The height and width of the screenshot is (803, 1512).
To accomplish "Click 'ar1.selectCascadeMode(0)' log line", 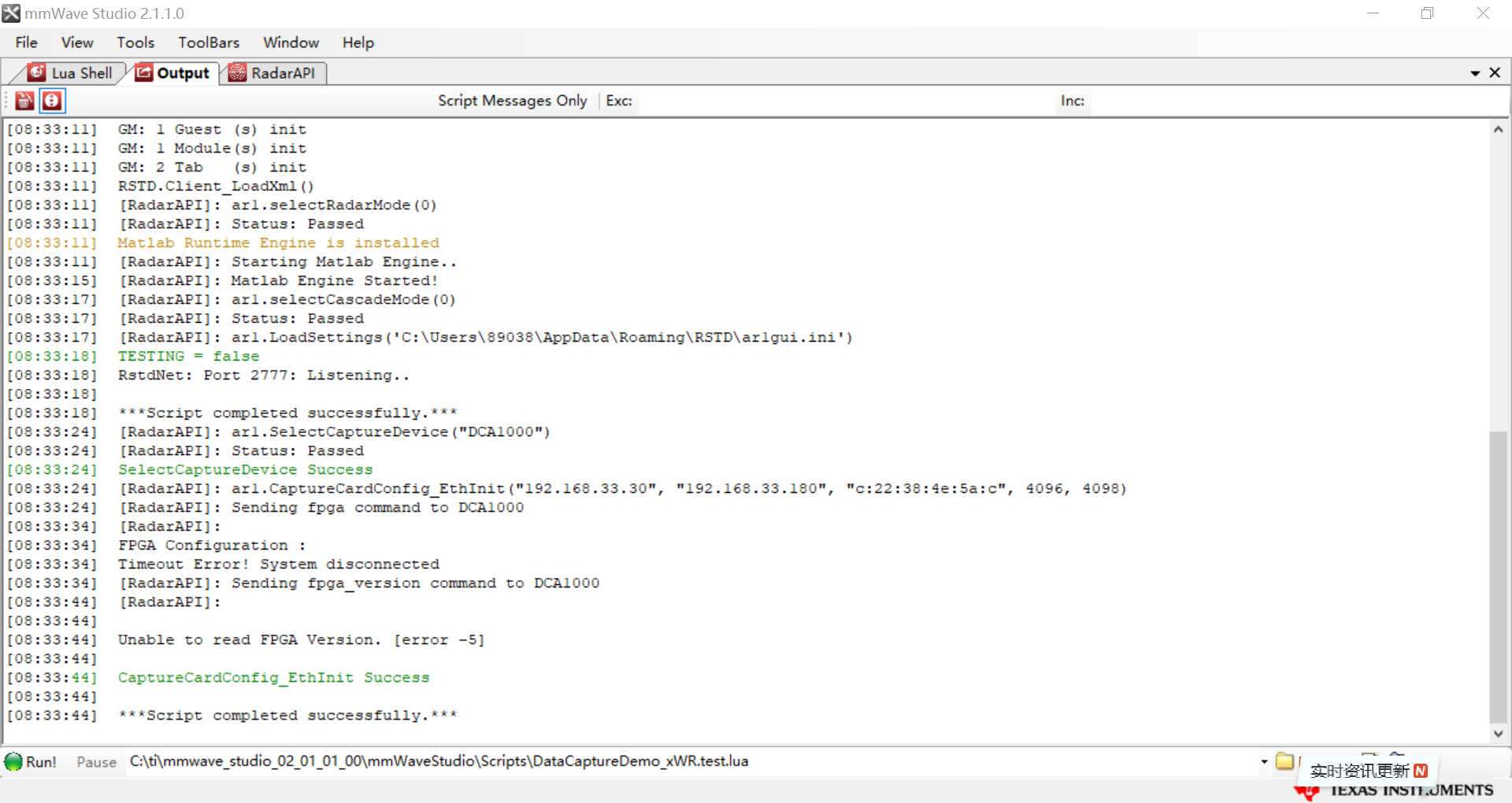I will [287, 300].
